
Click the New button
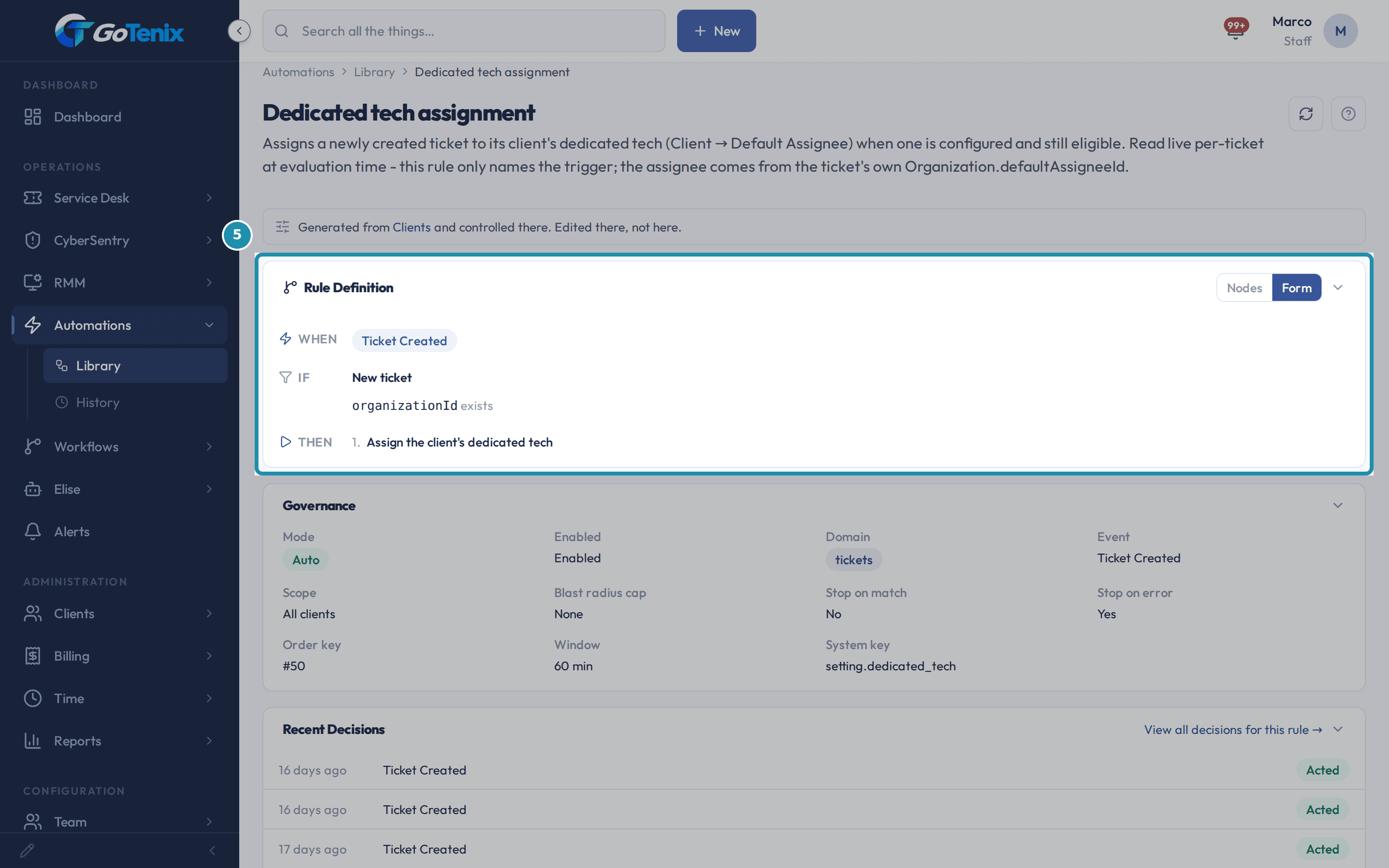pyautogui.click(x=716, y=31)
